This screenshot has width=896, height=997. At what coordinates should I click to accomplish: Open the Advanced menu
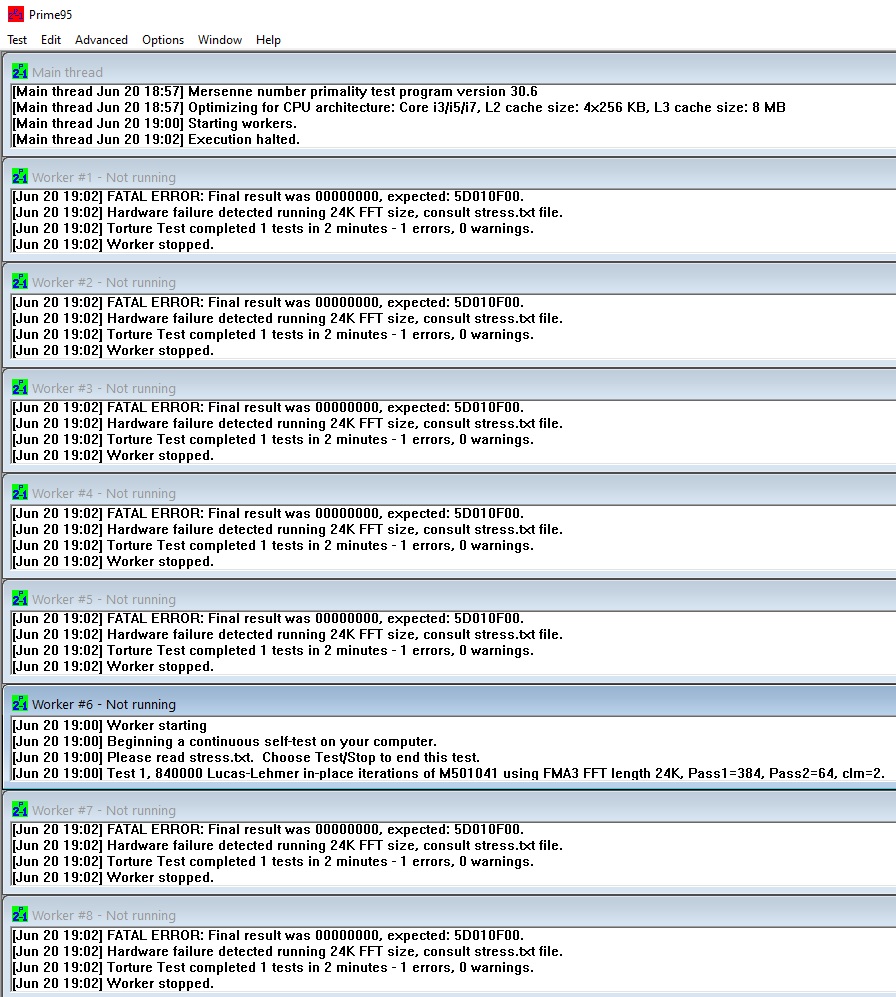[101, 40]
